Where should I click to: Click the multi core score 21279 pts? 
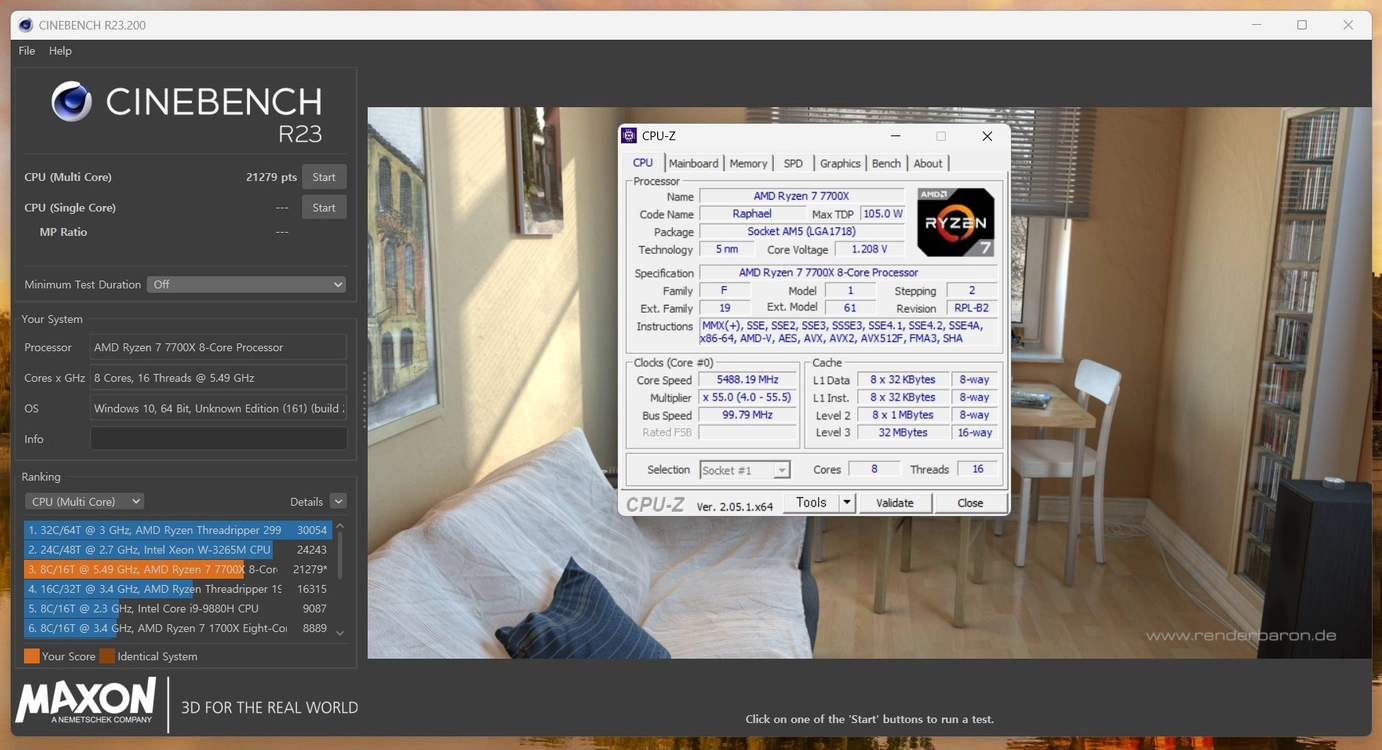pyautogui.click(x=271, y=177)
